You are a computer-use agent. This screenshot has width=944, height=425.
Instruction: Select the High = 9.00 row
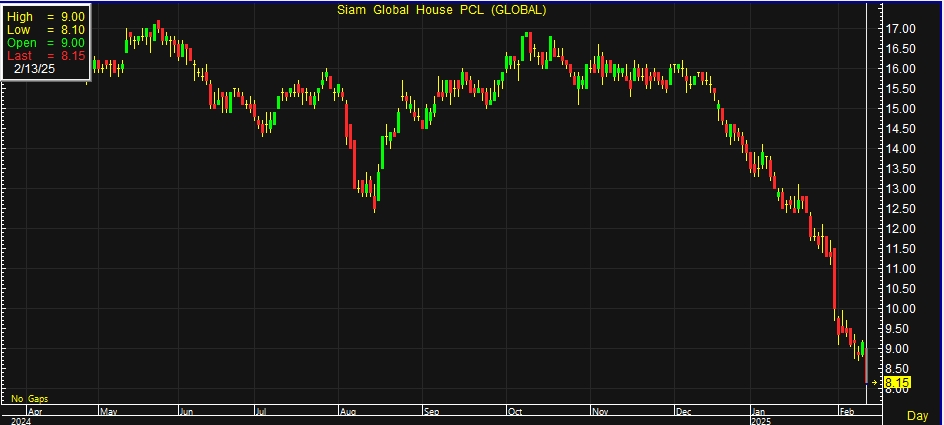click(x=45, y=17)
